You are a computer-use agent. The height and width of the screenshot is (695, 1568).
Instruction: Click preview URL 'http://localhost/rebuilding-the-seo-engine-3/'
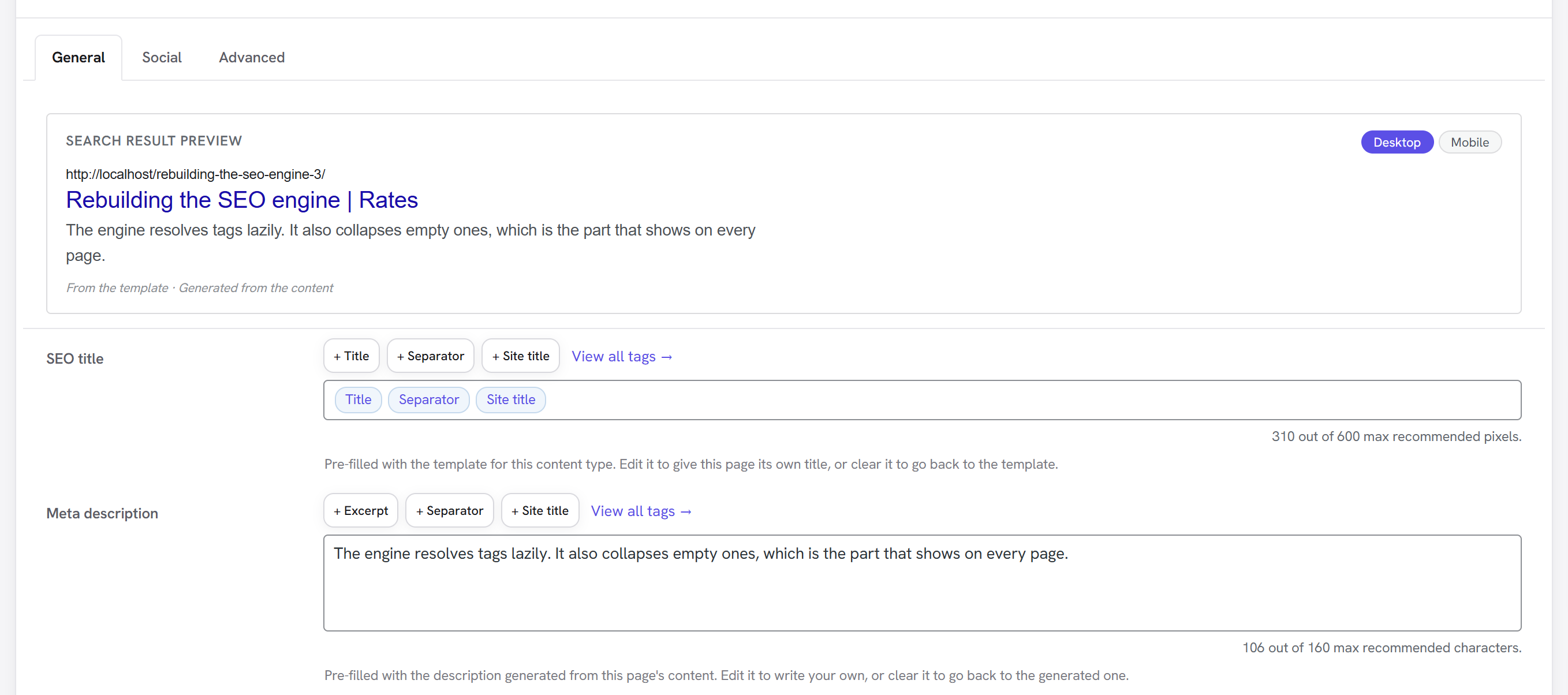tap(195, 174)
